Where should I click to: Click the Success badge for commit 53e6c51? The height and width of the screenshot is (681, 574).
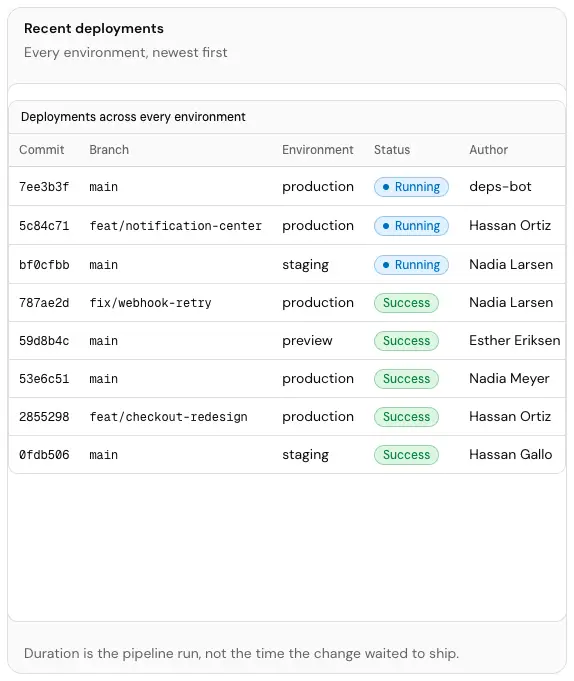click(x=406, y=379)
